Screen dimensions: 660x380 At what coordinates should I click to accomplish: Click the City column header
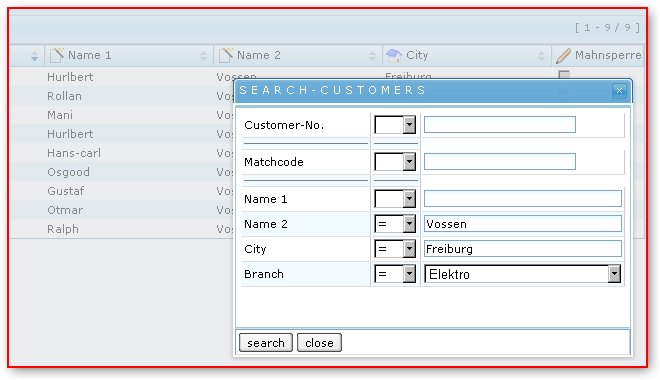(x=466, y=56)
